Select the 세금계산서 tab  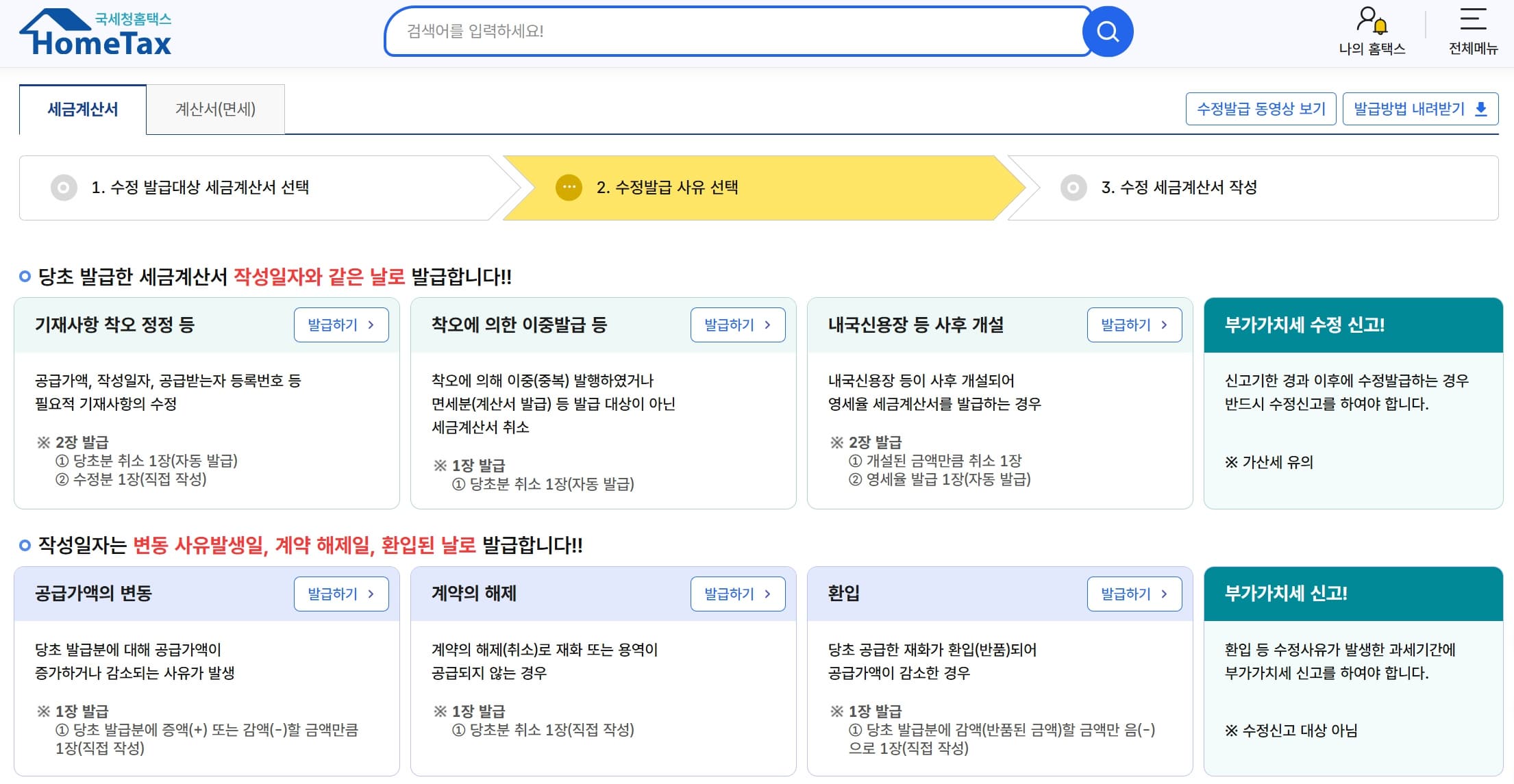tap(82, 109)
